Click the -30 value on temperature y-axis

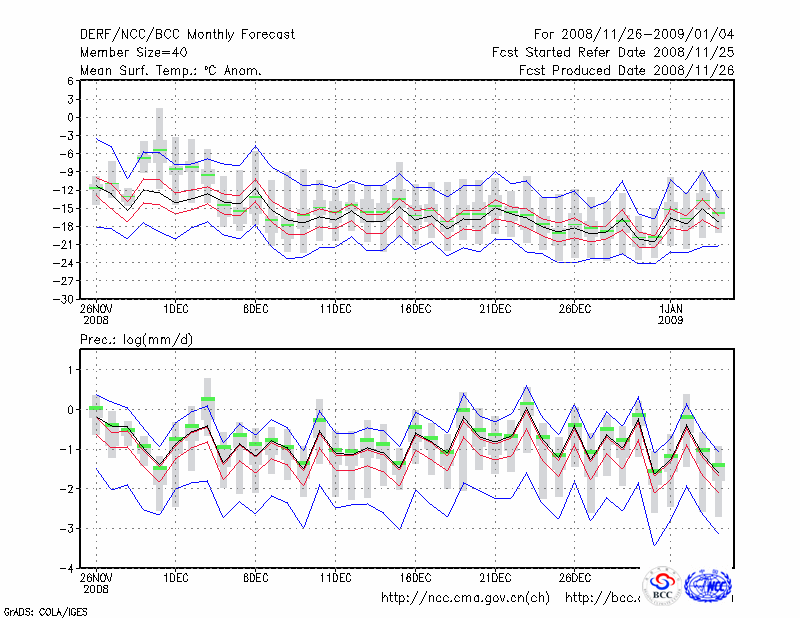pos(66,299)
